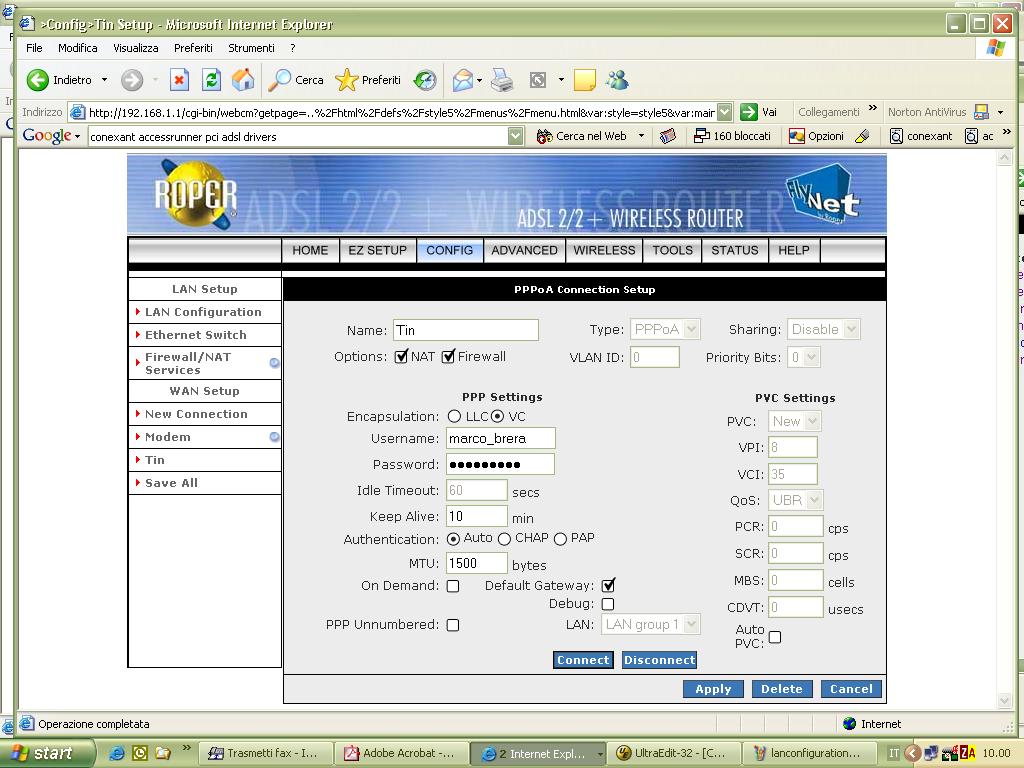Go to the browser Home page icon

tap(243, 80)
